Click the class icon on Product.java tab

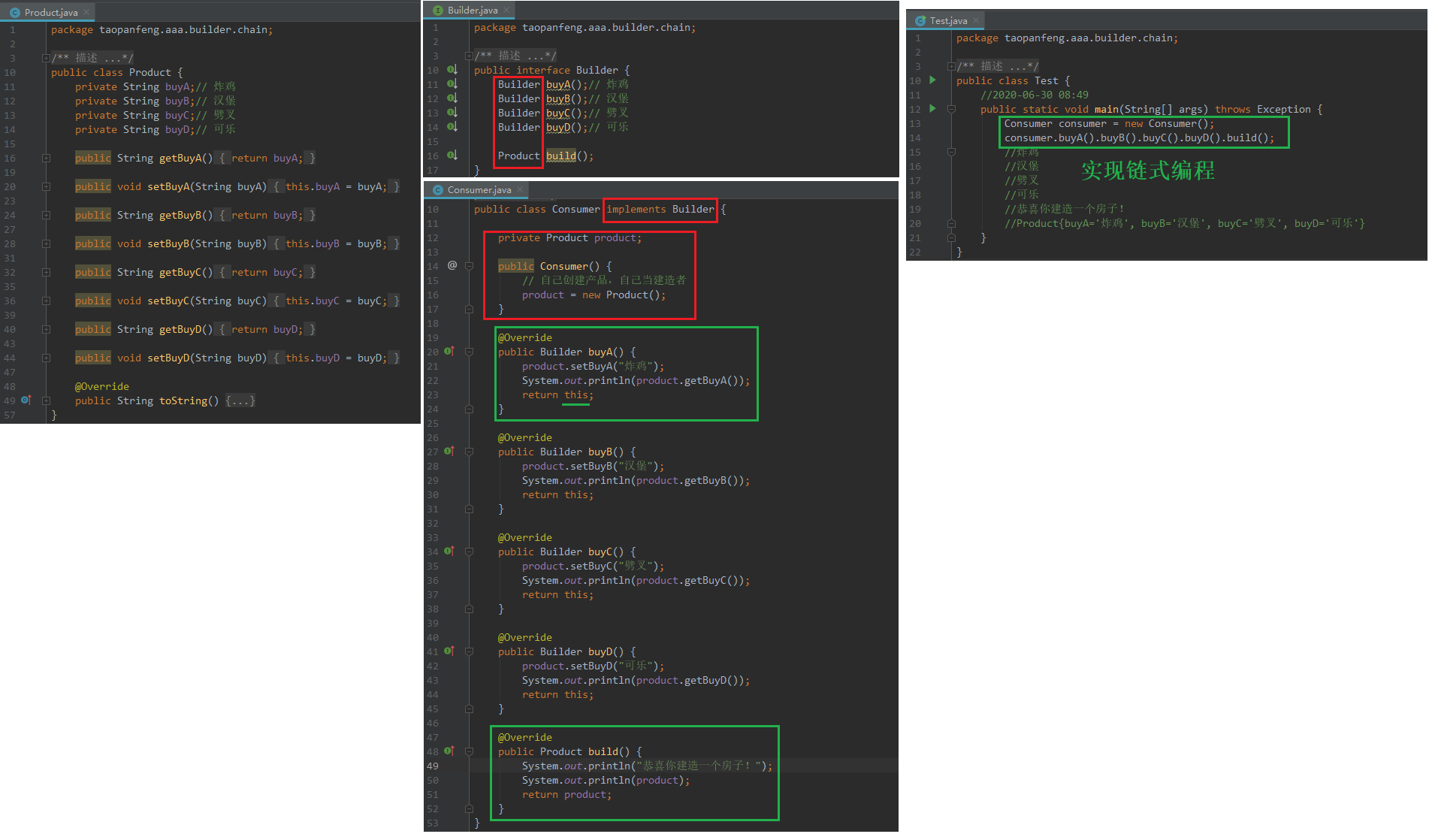14,13
